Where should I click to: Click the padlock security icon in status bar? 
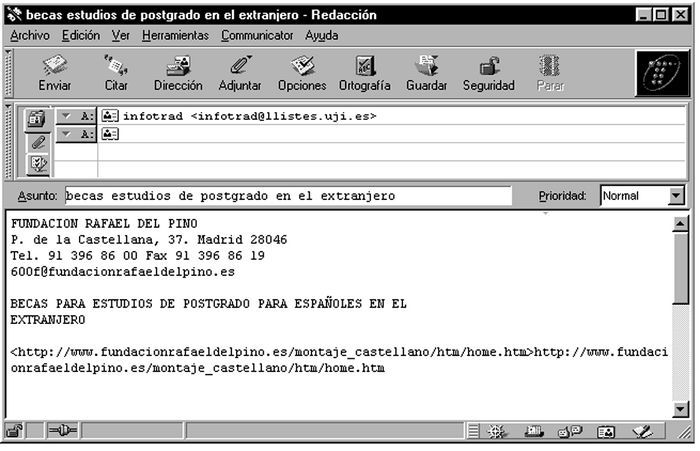[x=15, y=431]
